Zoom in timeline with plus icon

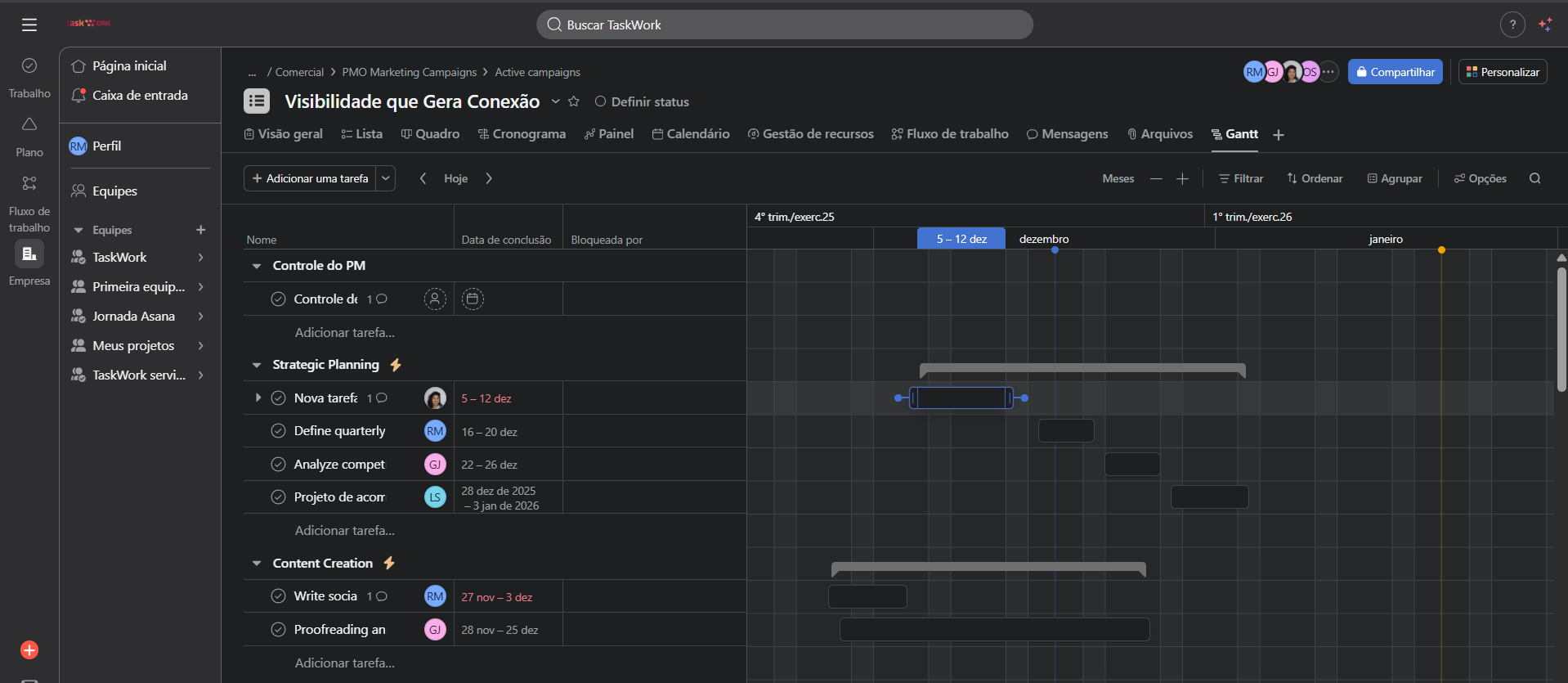[1182, 178]
